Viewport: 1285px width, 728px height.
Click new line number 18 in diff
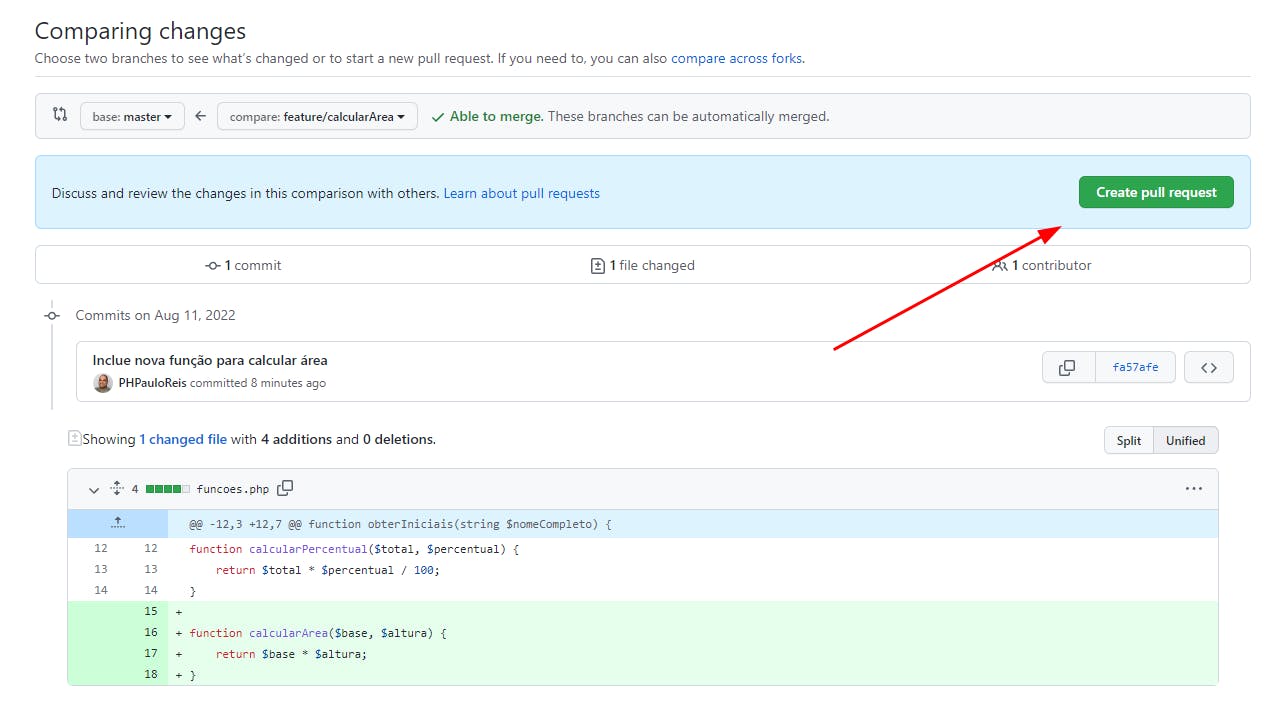click(151, 674)
